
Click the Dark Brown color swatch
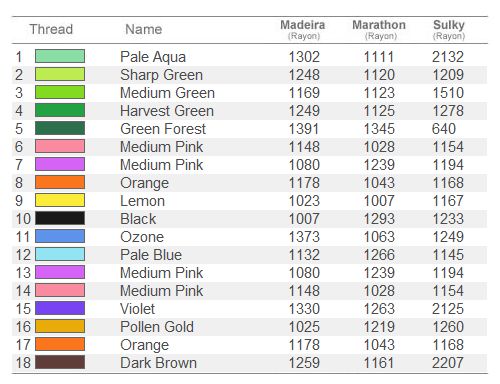coord(60,362)
